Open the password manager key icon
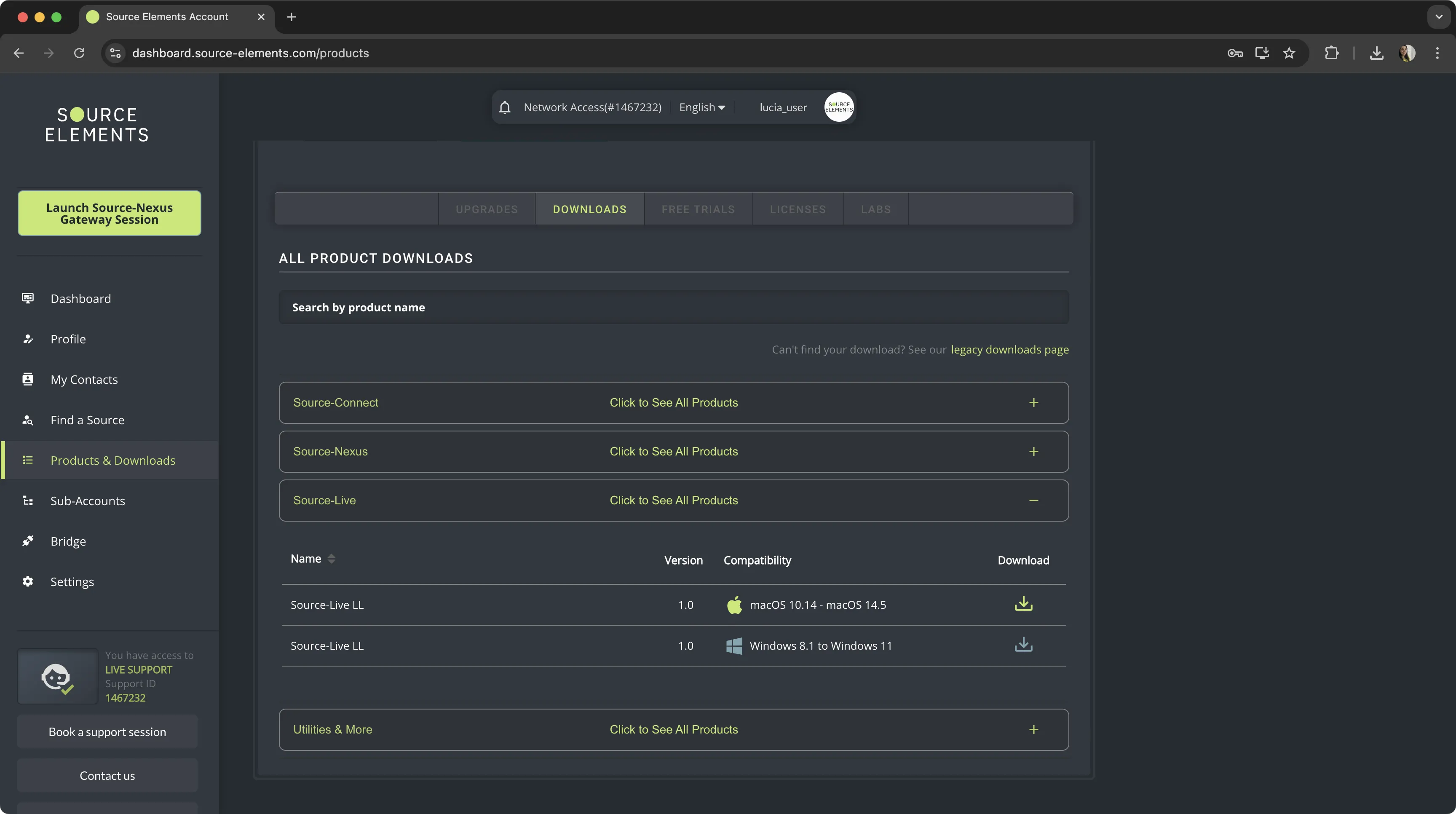1456x814 pixels. pyautogui.click(x=1235, y=53)
